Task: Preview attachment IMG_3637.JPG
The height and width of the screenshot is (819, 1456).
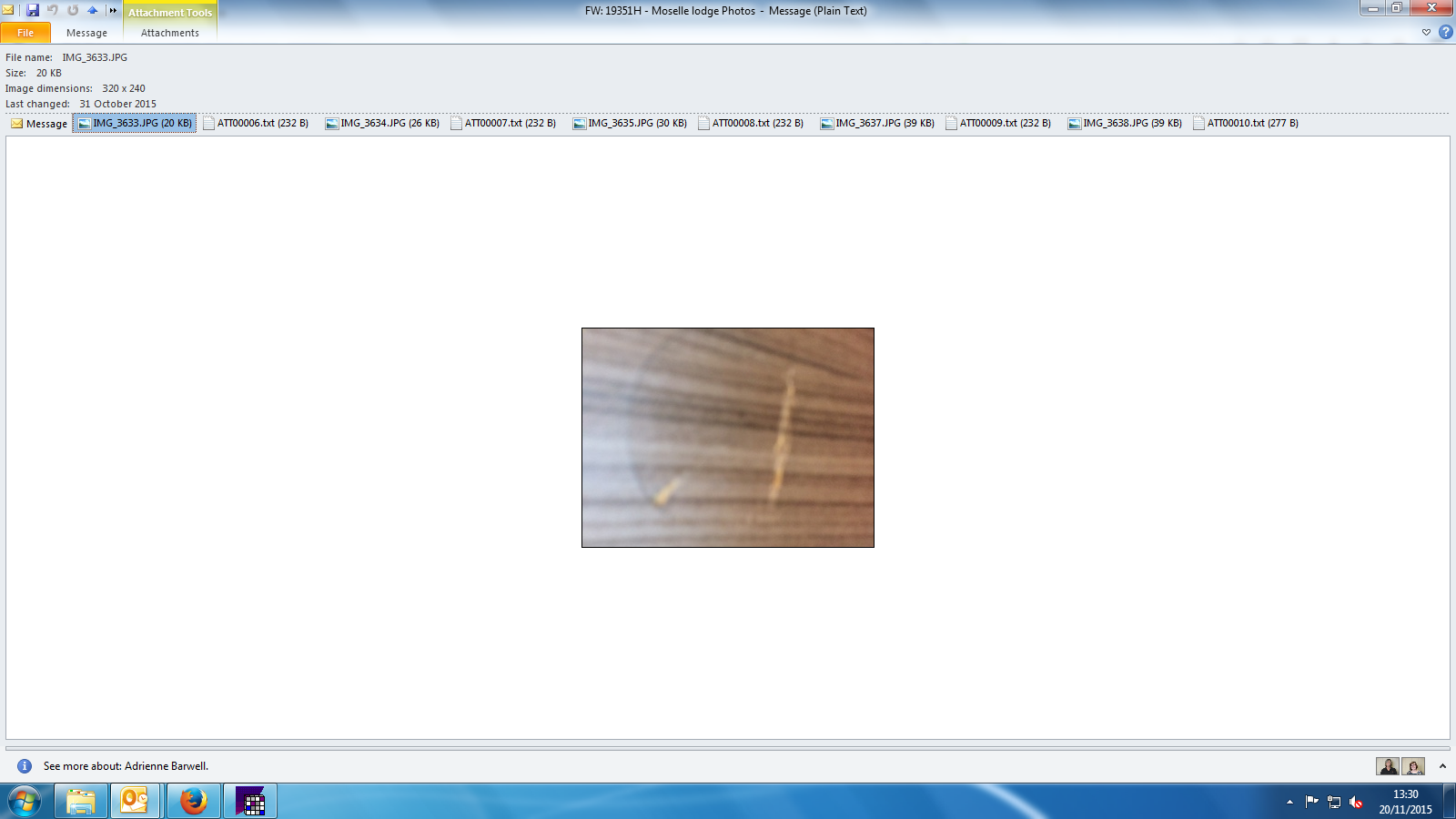Action: pyautogui.click(x=877, y=124)
